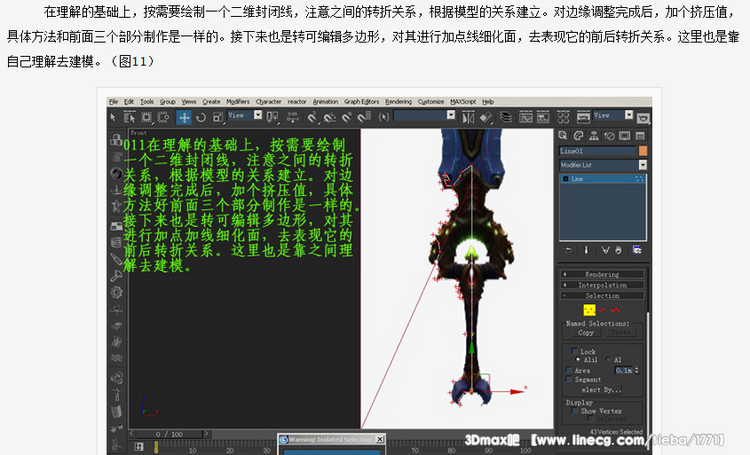Click the Quick Render teapot icon

pos(643,117)
